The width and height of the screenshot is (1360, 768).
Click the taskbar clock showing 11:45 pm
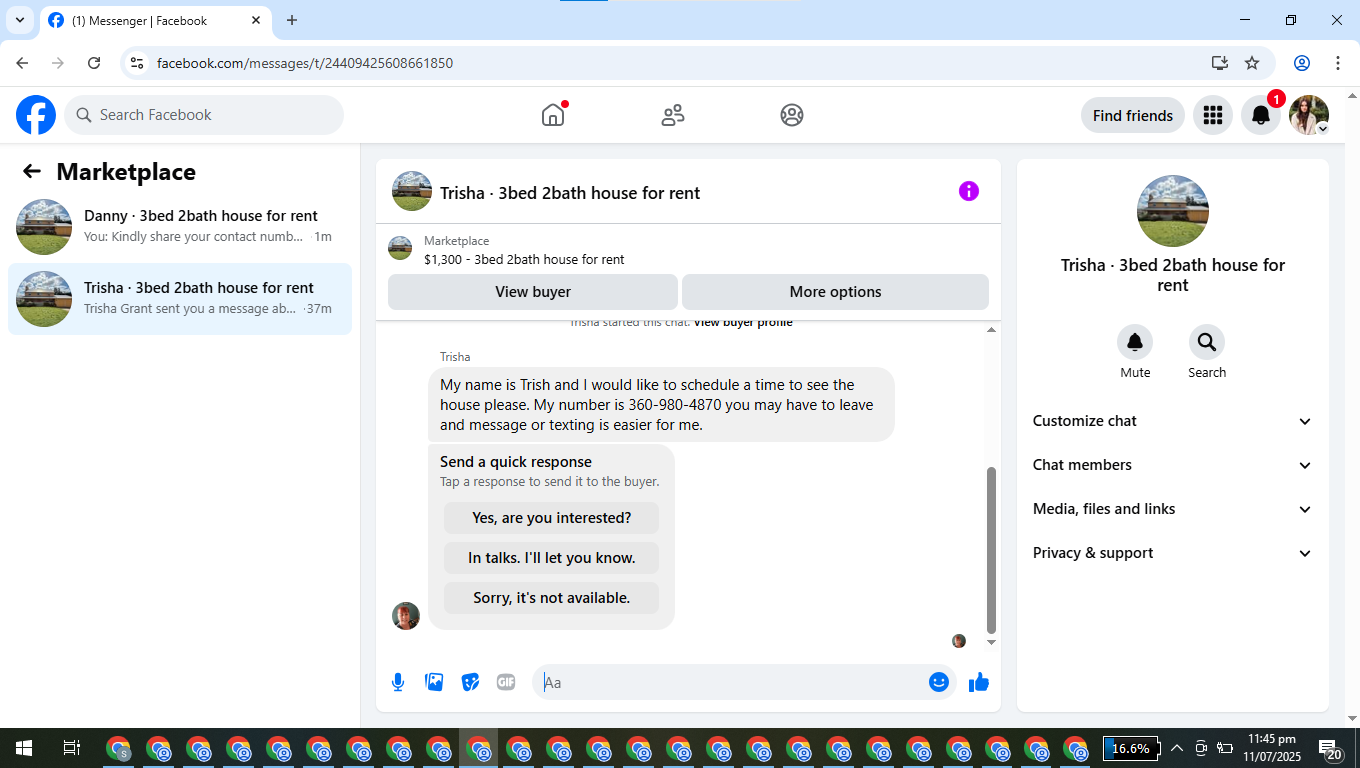click(1271, 748)
